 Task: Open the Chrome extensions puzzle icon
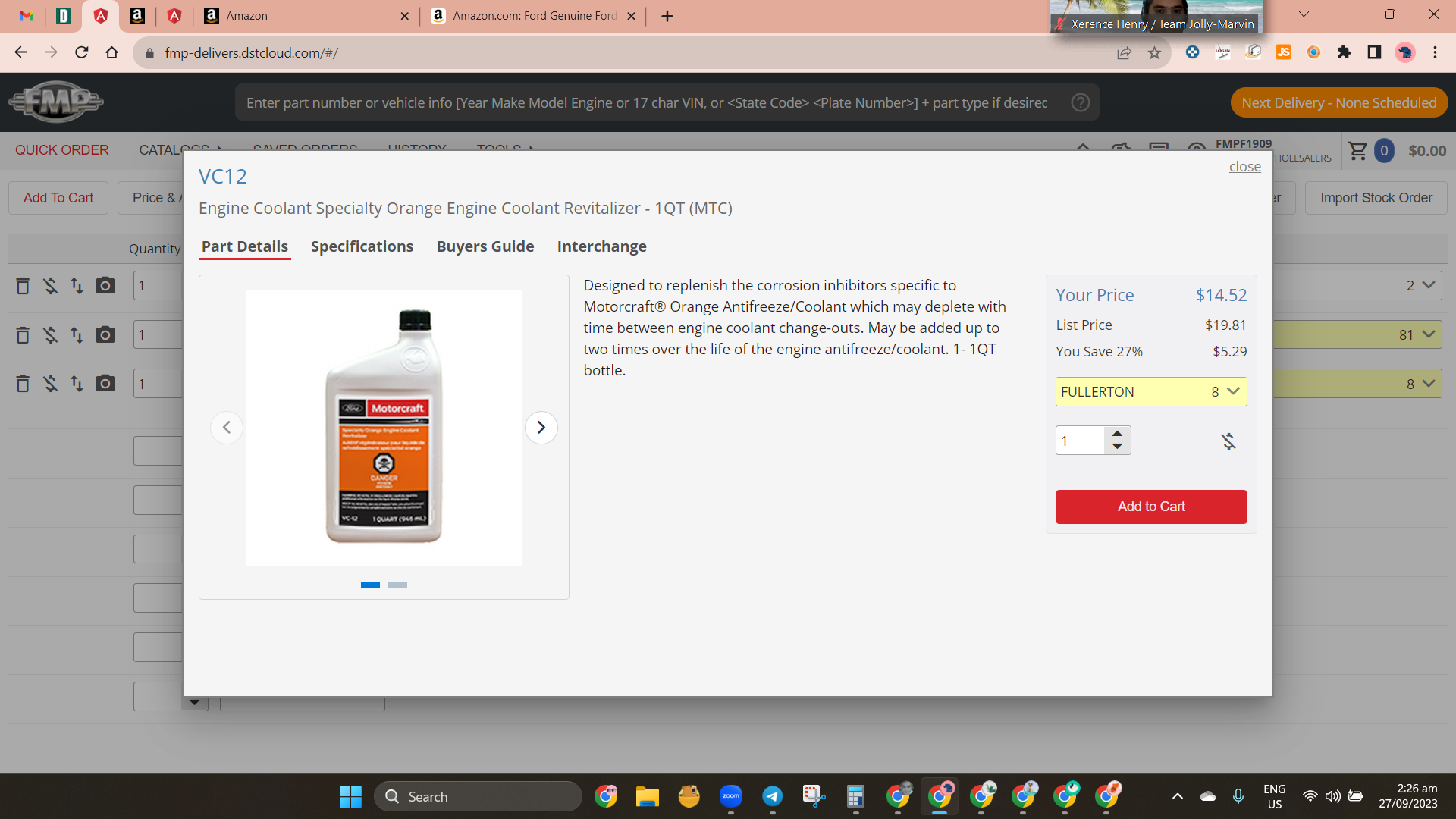1344,52
